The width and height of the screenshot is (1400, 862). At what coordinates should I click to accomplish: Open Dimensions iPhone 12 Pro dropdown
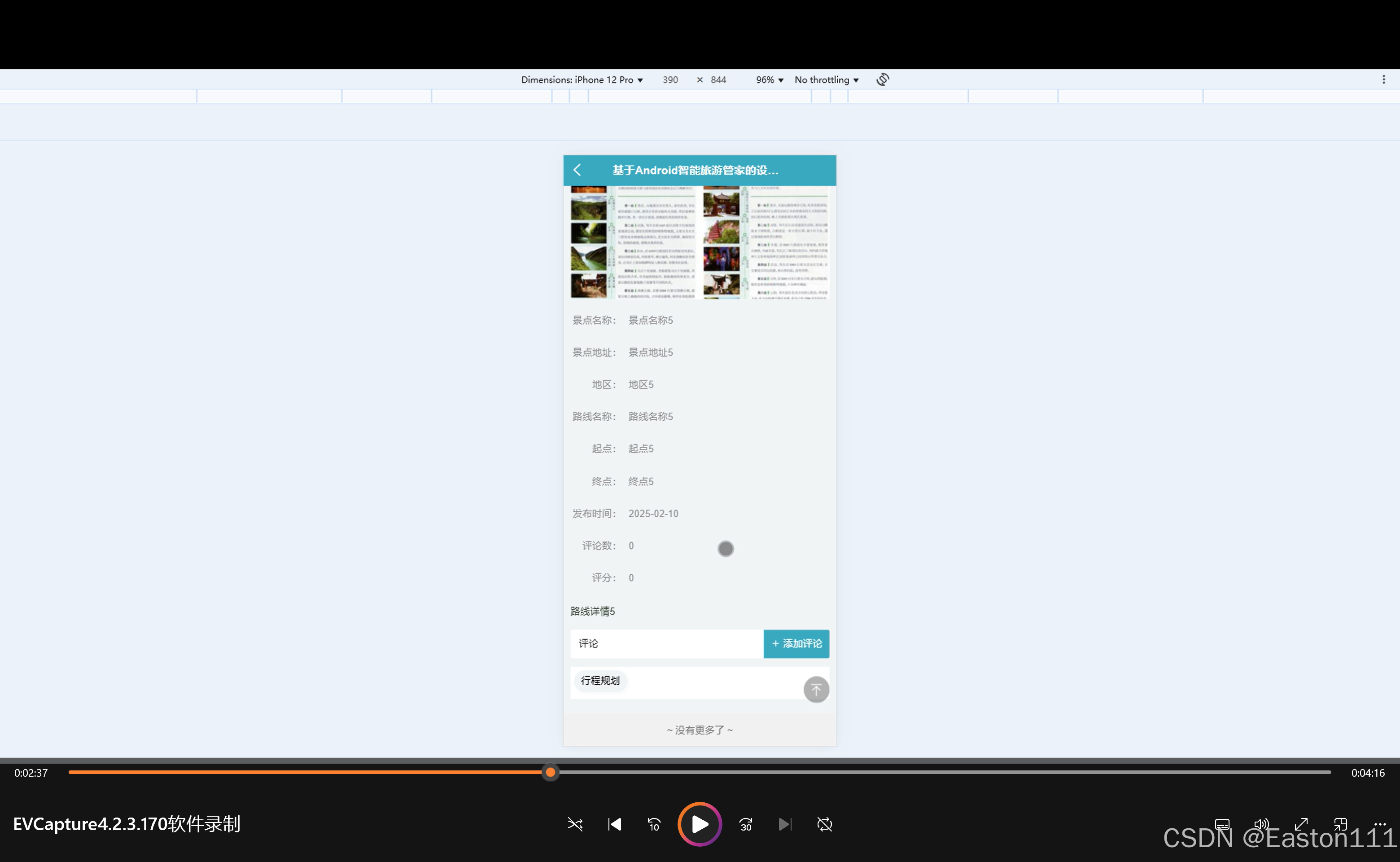point(582,80)
